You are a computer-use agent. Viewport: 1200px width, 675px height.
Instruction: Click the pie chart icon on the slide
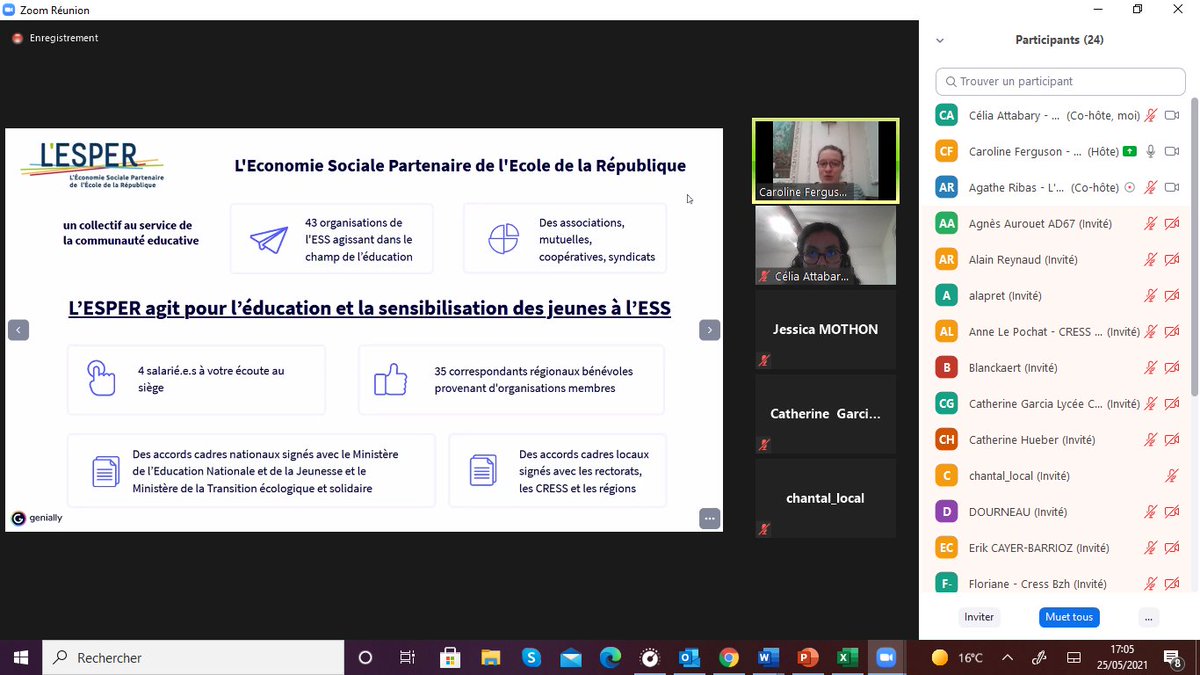point(503,239)
